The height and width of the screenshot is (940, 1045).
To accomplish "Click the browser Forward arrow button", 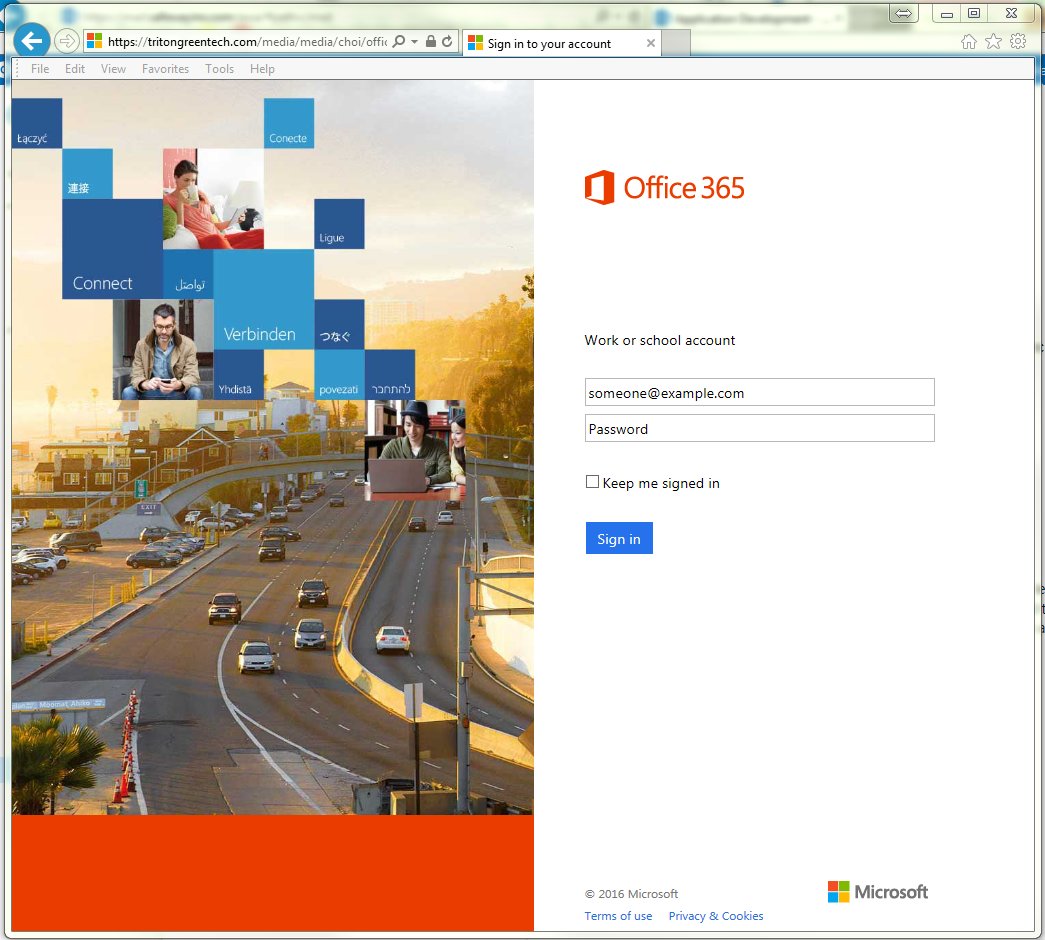I will (66, 41).
